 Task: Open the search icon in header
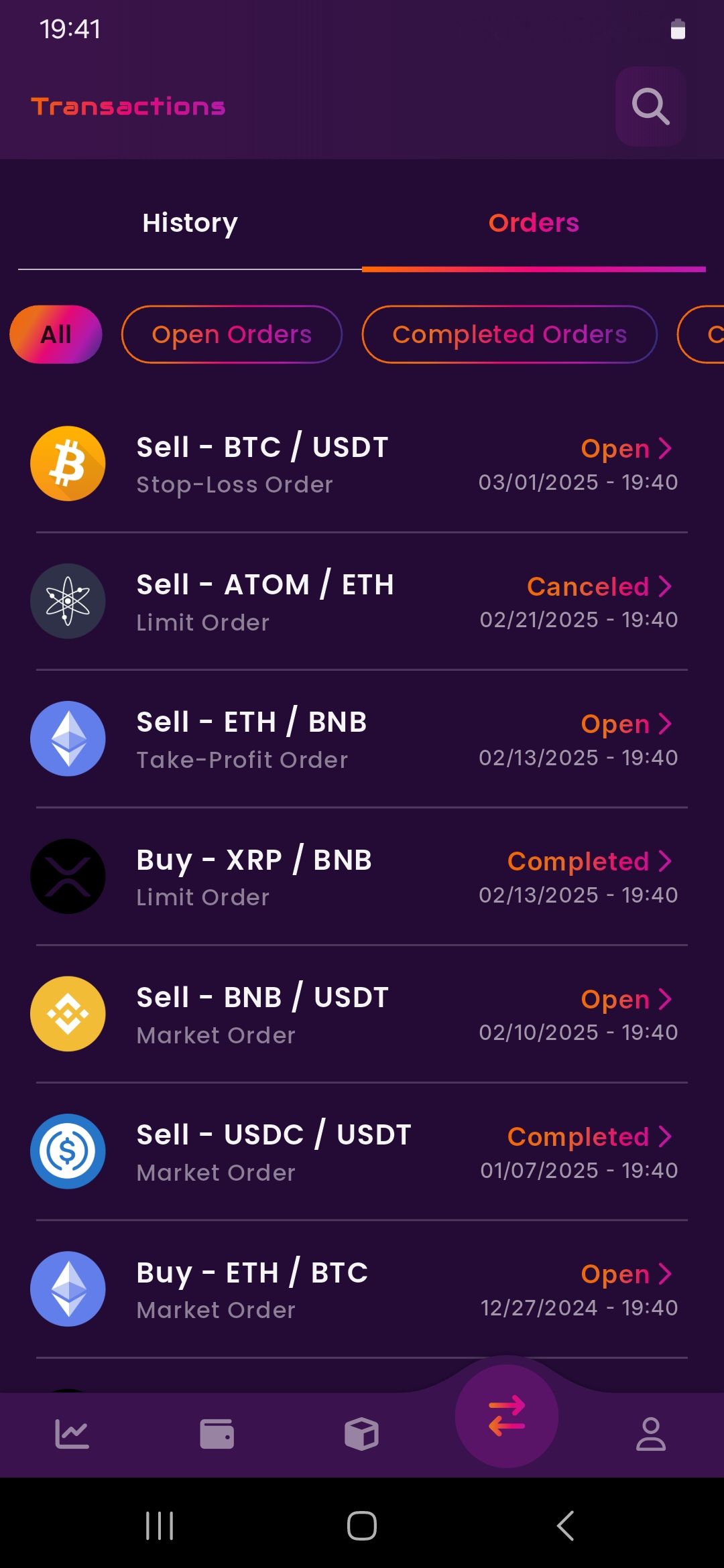coord(650,107)
